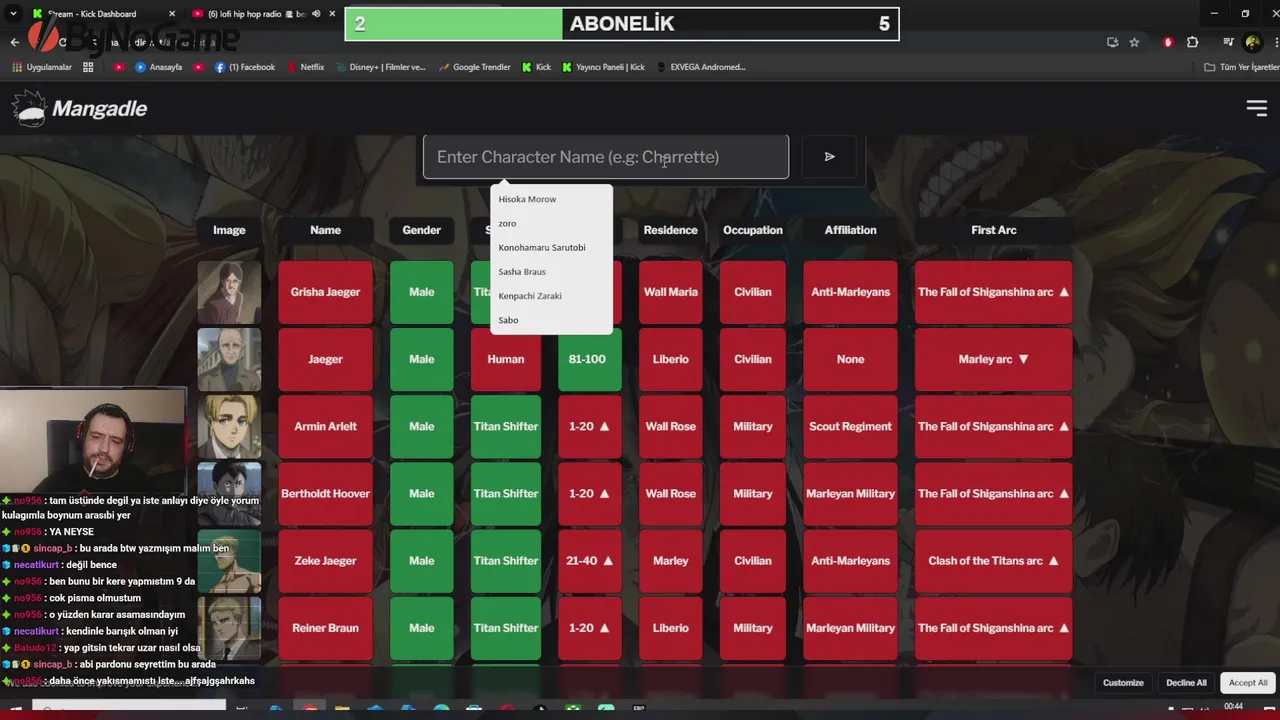Open the Netflix bookmark
Image resolution: width=1280 pixels, height=720 pixels.
pos(305,67)
